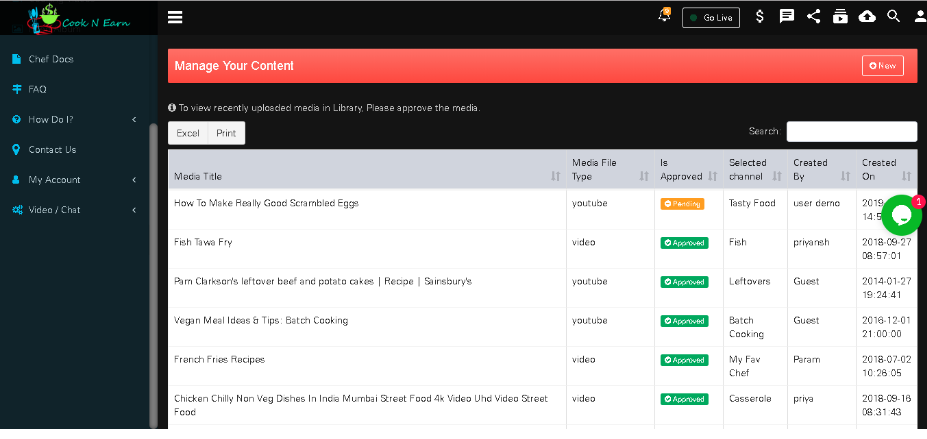Viewport: 927px width, 439px height.
Task: Expand the My Account submenu chevron
Action: (x=134, y=180)
